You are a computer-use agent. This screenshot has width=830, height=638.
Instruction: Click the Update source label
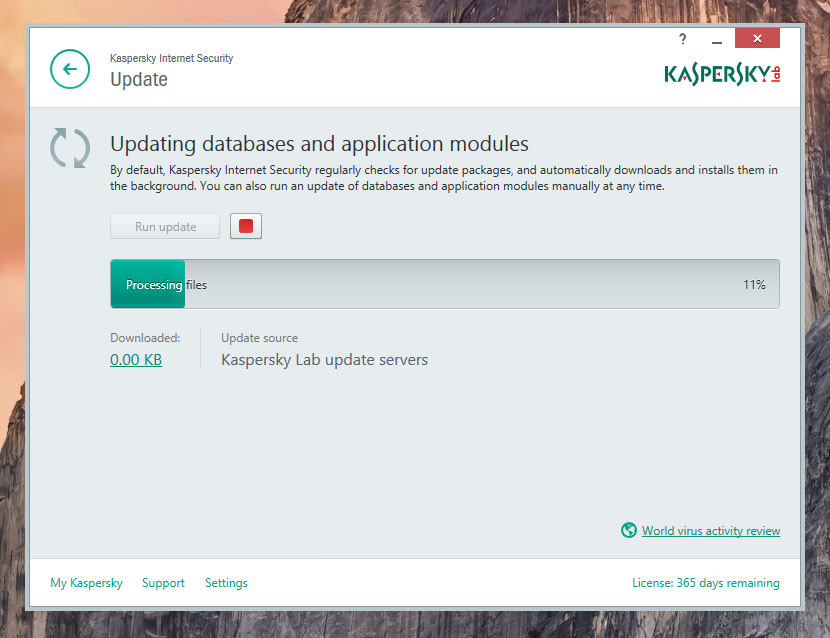259,338
